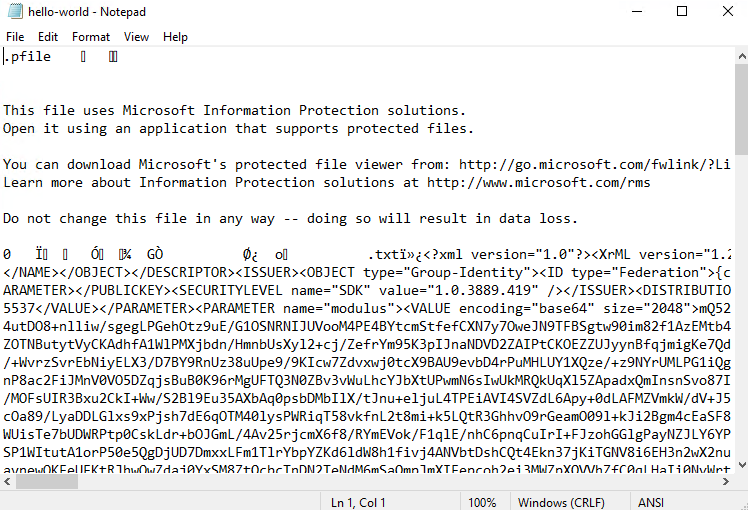Viewport: 748px width, 510px height.
Task: Open the View menu
Action: pyautogui.click(x=136, y=37)
